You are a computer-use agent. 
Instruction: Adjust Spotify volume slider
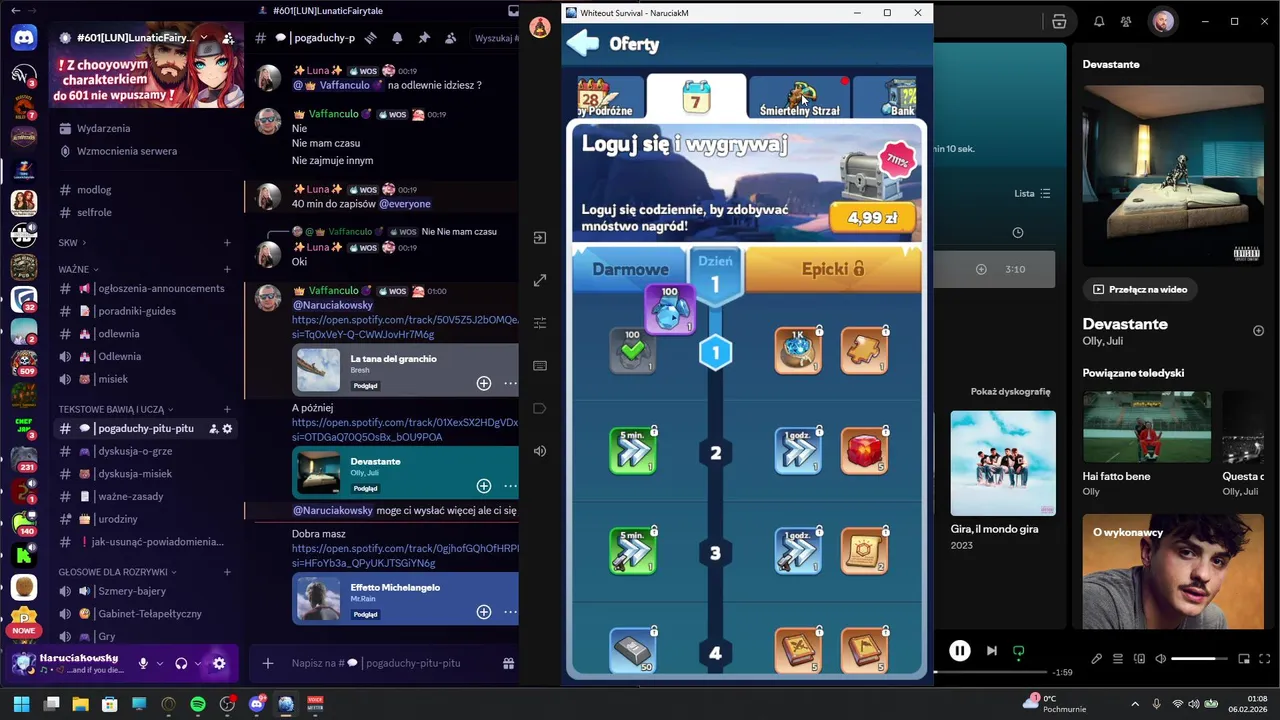click(x=1200, y=659)
